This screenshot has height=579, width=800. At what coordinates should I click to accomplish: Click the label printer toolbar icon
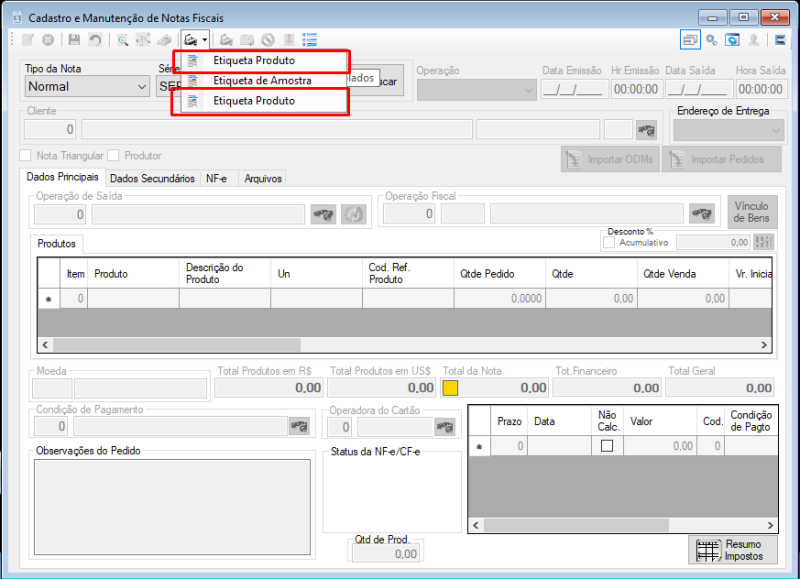[x=190, y=40]
